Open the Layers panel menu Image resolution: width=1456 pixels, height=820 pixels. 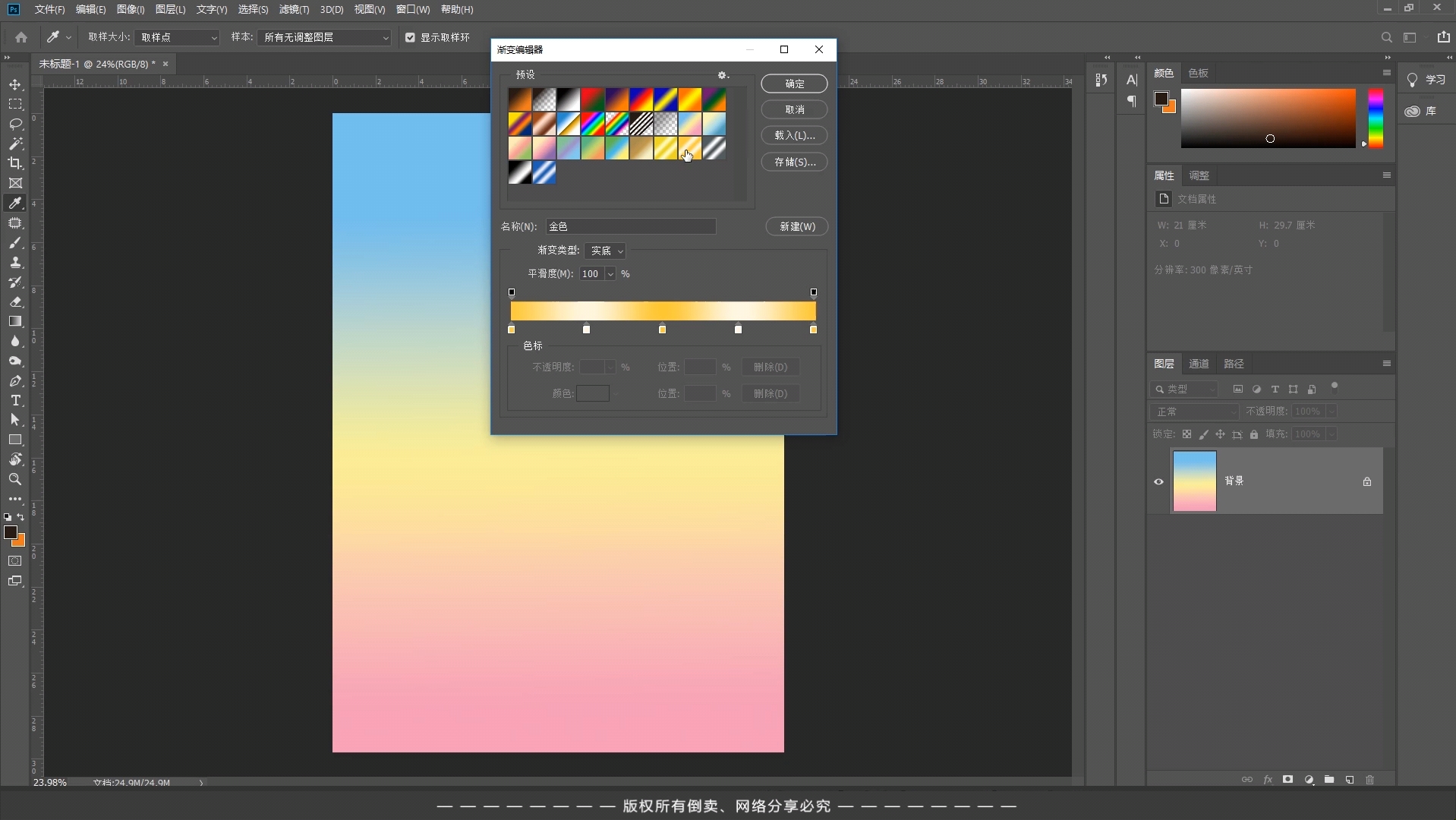coord(1386,364)
